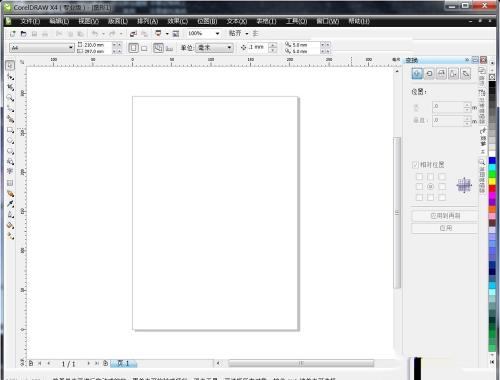Adjust vertical position spinner in docker
500x380 pixels.
click(x=467, y=121)
